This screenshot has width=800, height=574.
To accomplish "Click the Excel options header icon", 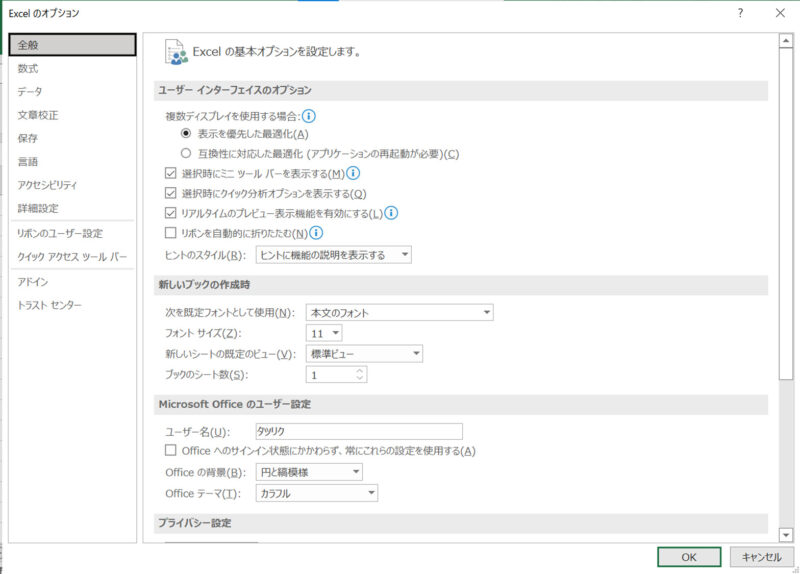I will coord(176,52).
